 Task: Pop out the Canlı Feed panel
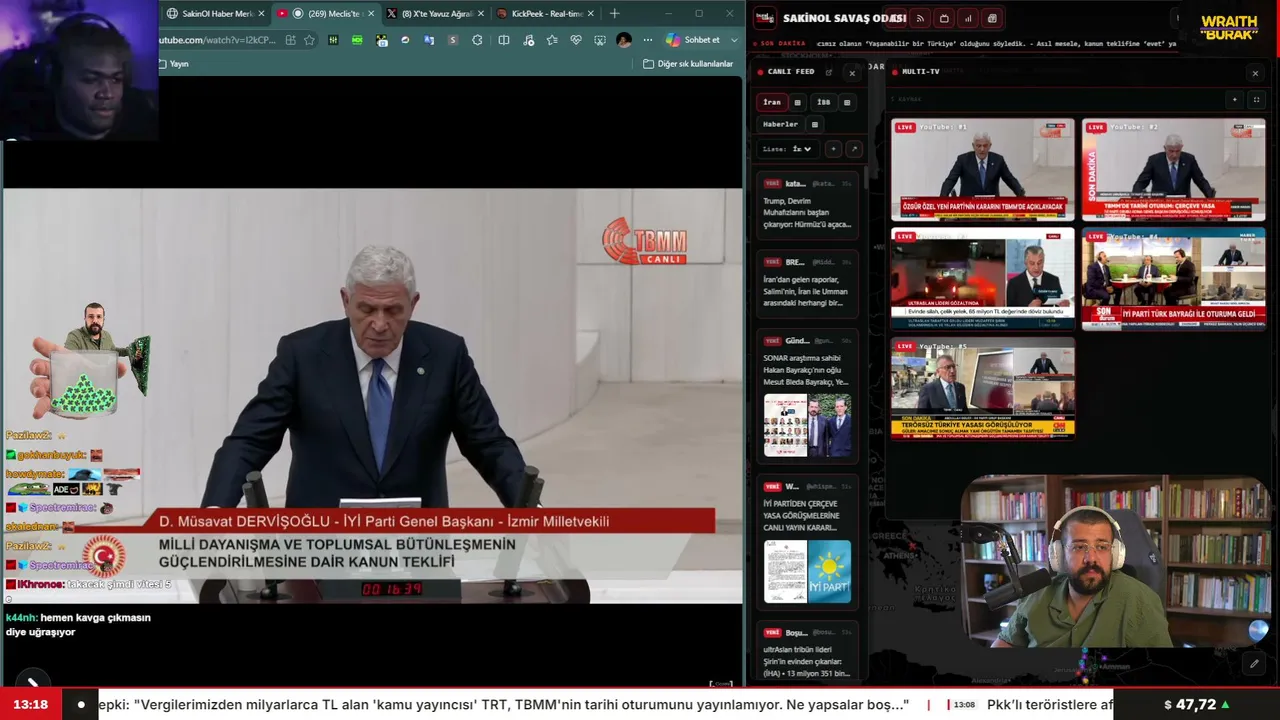tap(828, 72)
